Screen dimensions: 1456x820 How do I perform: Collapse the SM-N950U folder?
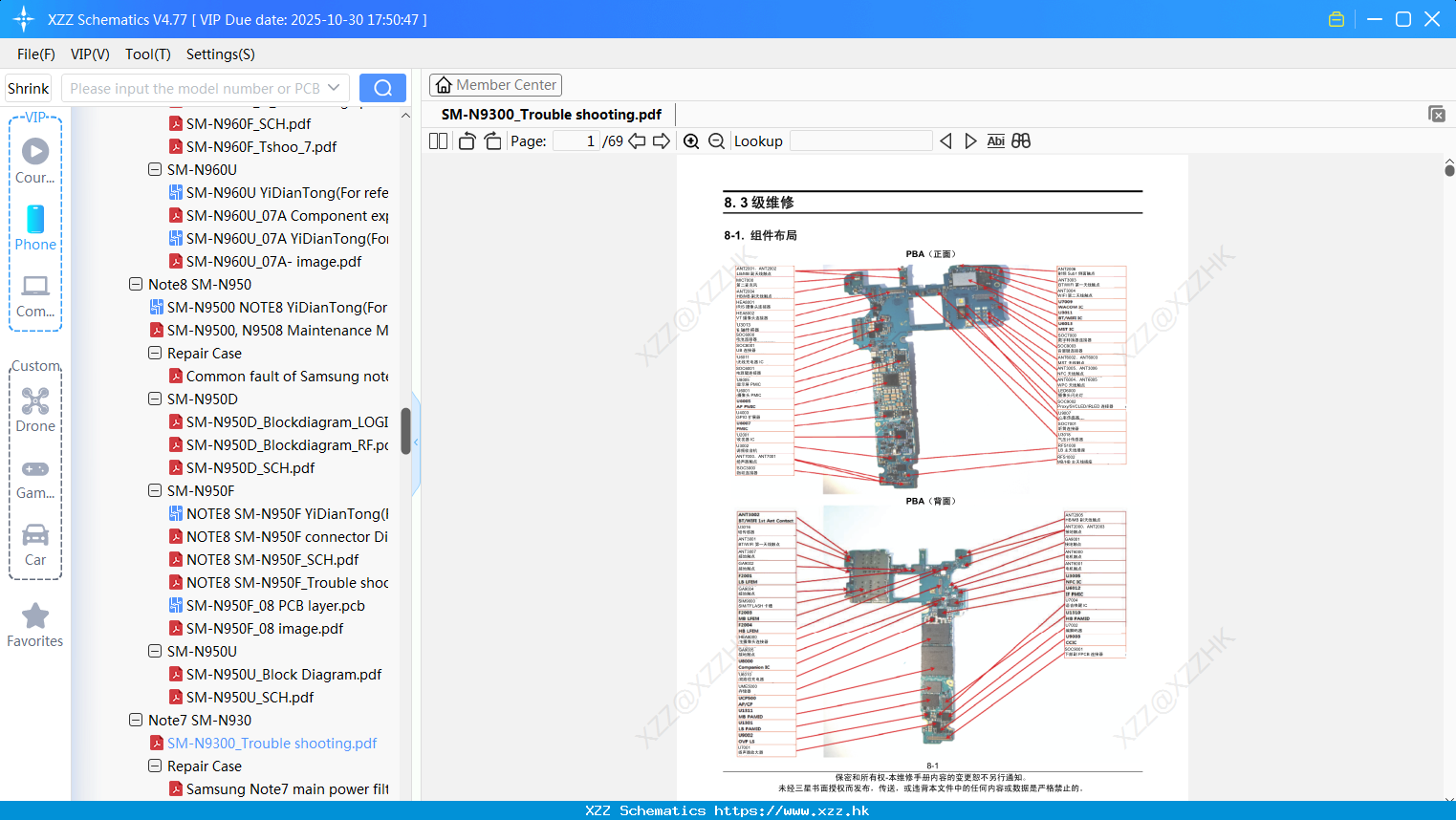click(x=155, y=651)
